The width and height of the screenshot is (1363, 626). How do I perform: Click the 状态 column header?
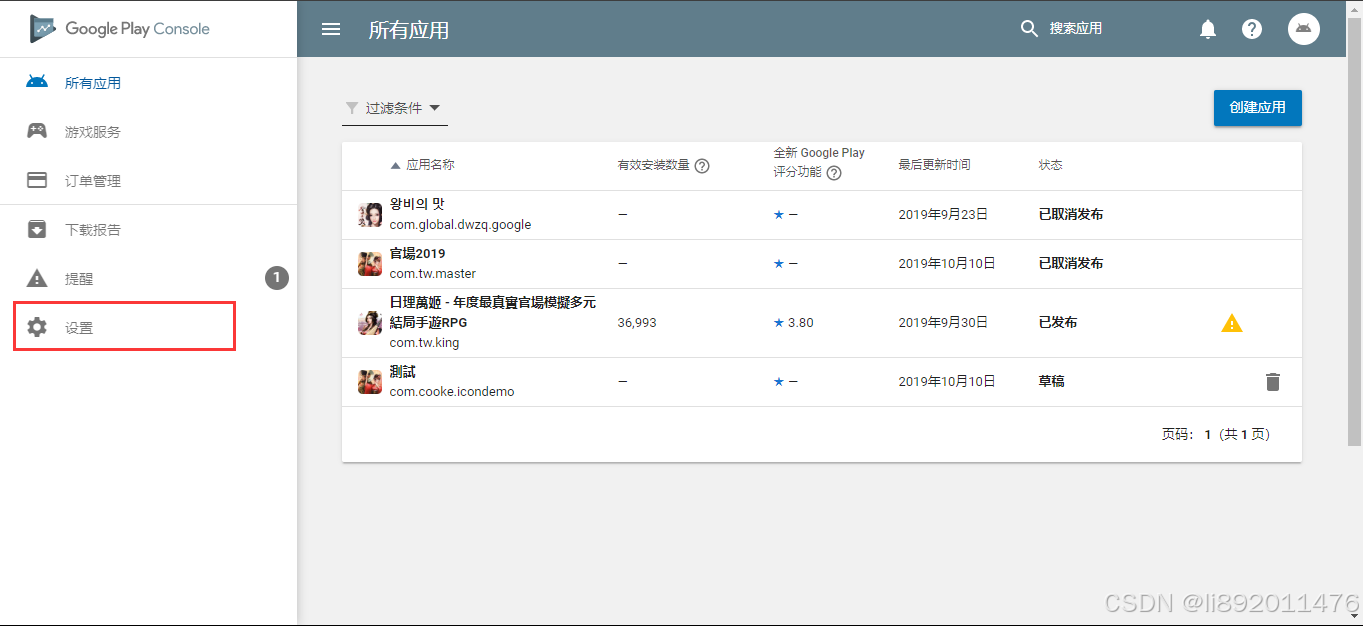(1050, 165)
